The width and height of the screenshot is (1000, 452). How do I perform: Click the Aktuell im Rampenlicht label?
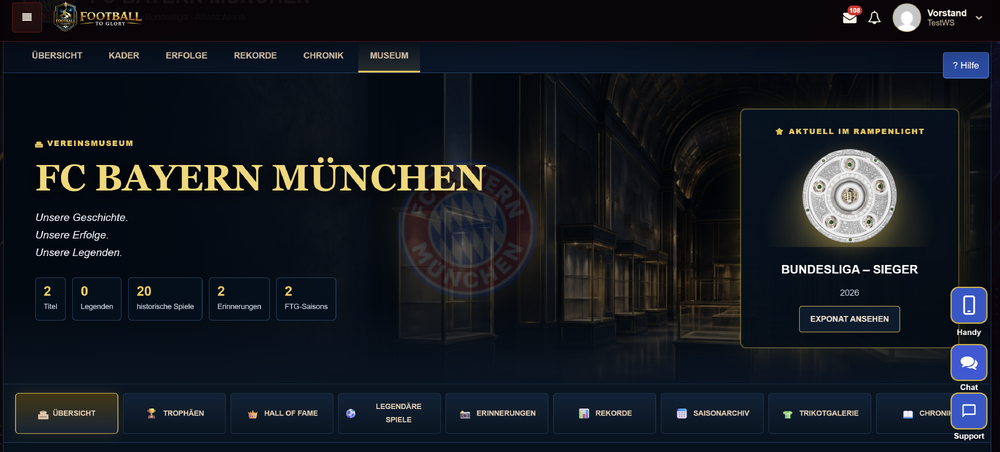[849, 131]
